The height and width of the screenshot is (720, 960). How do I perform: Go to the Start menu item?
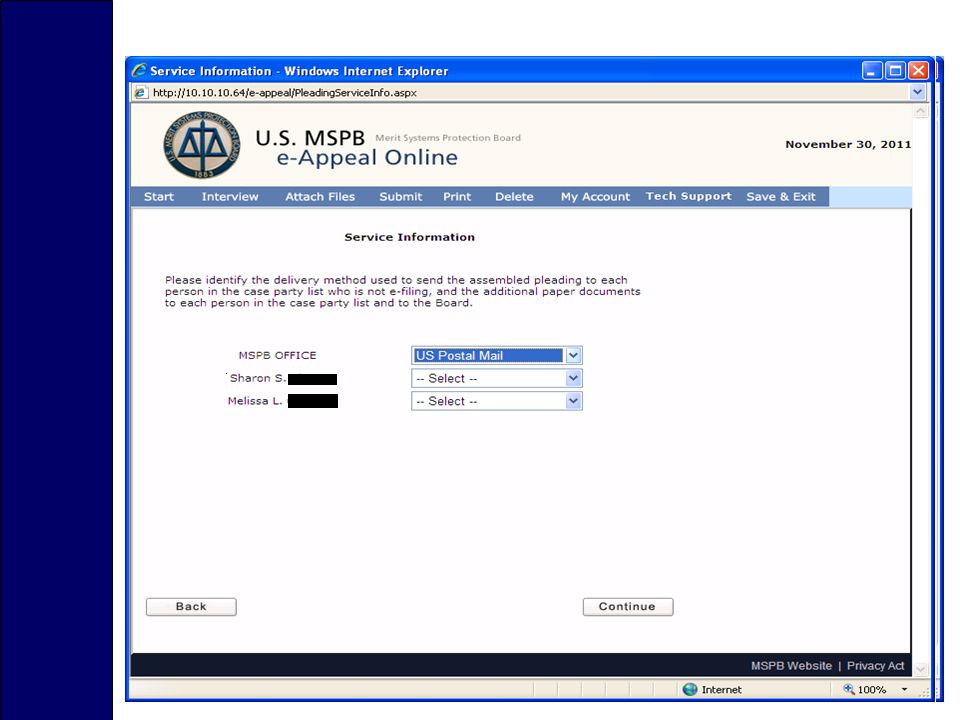pyautogui.click(x=159, y=197)
